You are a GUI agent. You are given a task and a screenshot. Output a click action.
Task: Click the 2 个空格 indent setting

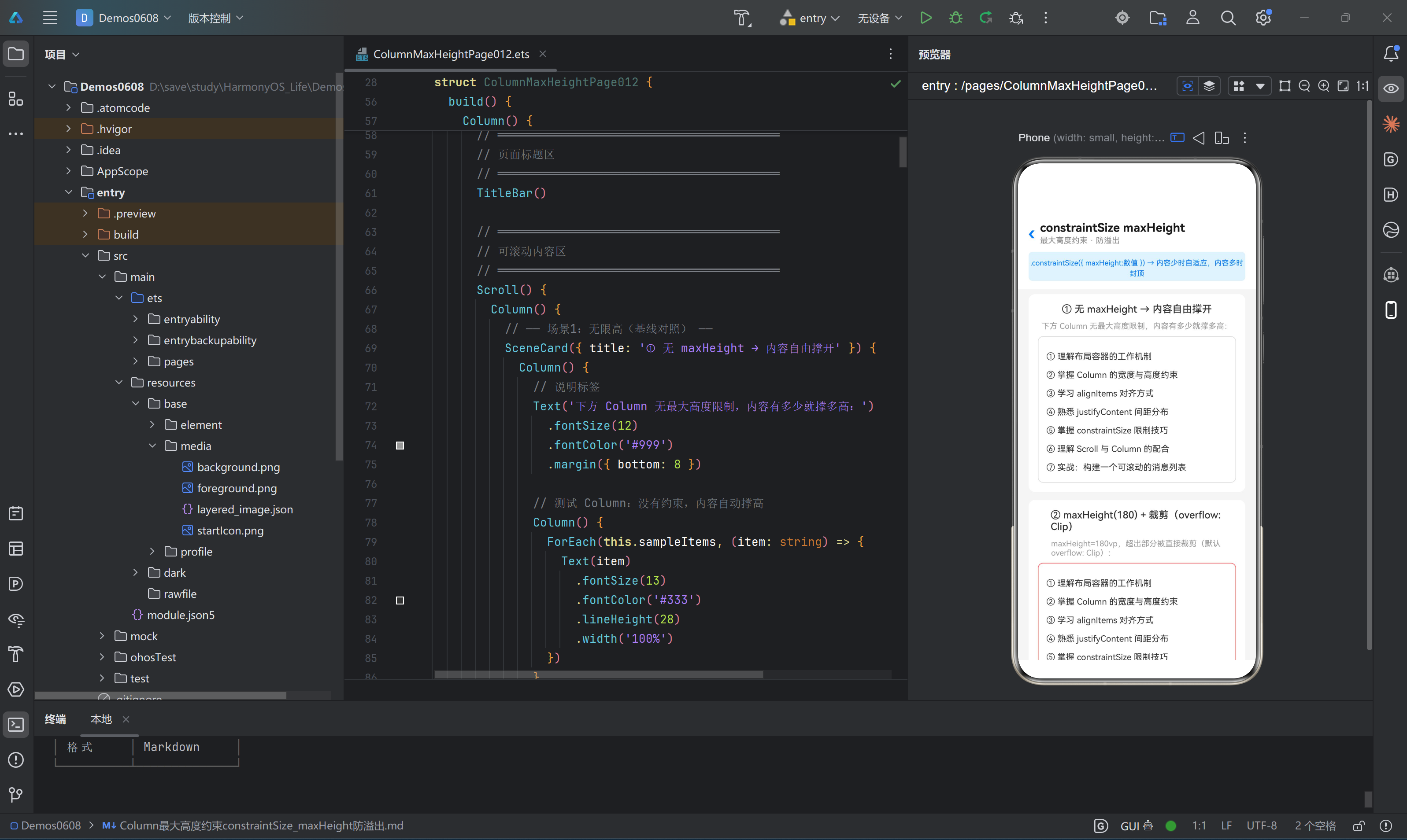(x=1314, y=826)
